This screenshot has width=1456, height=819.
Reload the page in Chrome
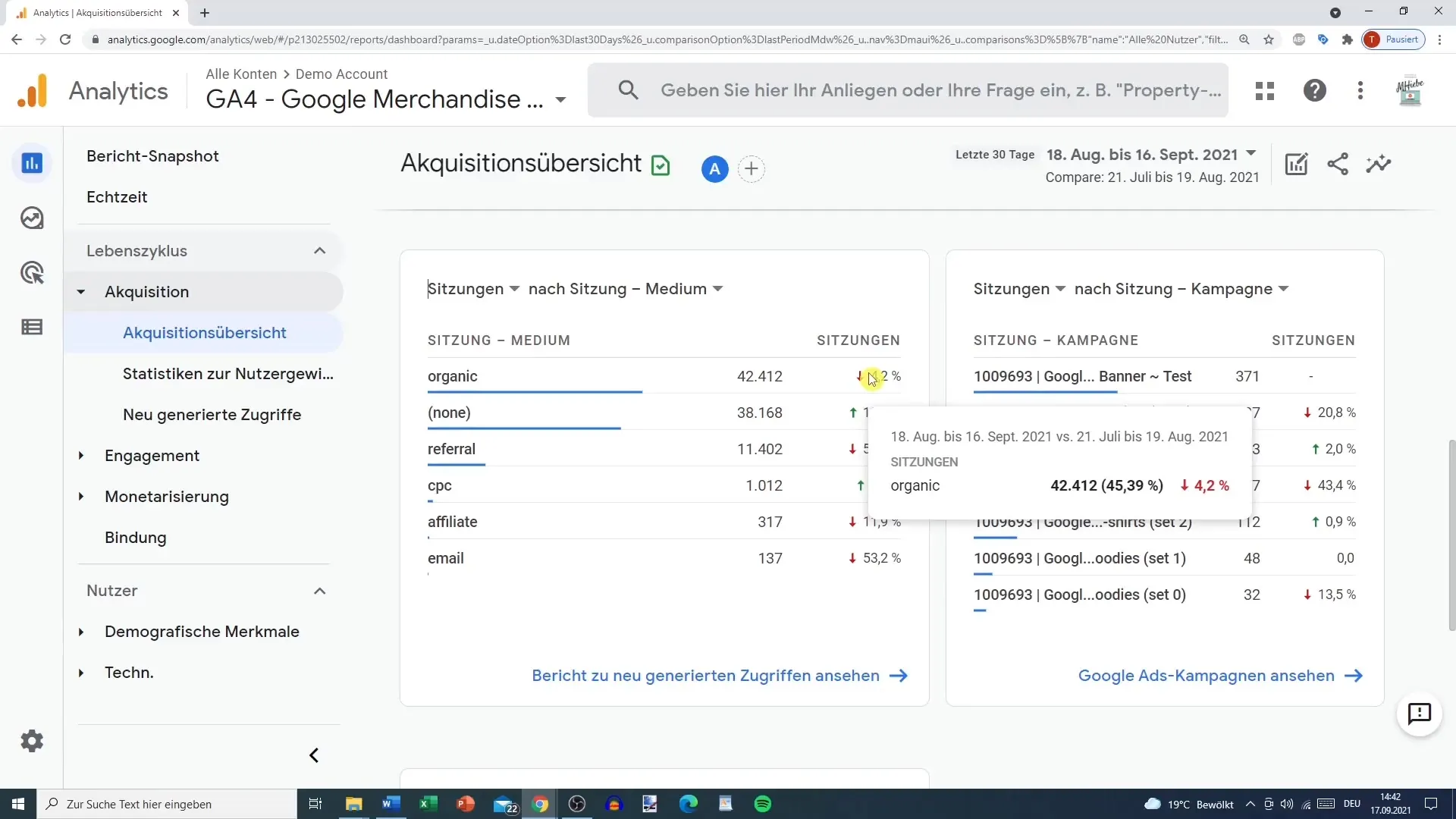click(x=65, y=39)
